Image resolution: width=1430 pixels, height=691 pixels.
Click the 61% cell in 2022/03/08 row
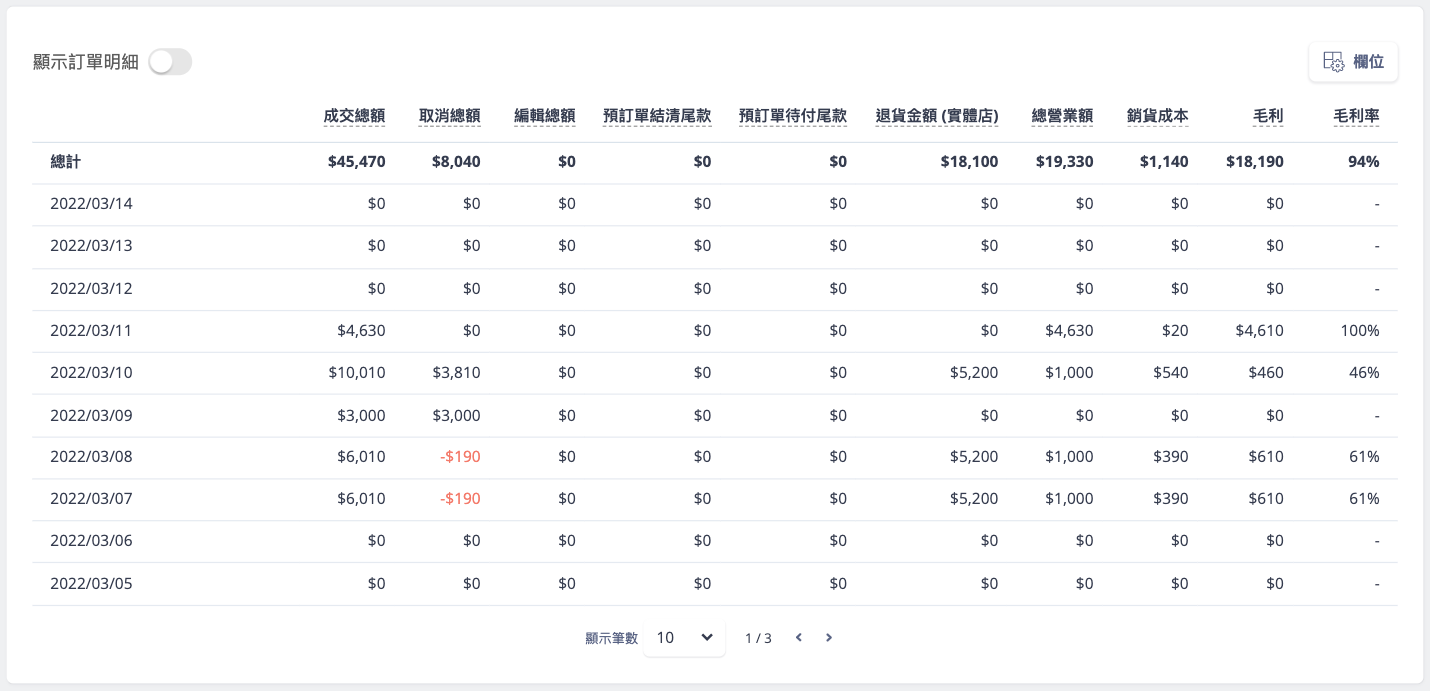1364,457
